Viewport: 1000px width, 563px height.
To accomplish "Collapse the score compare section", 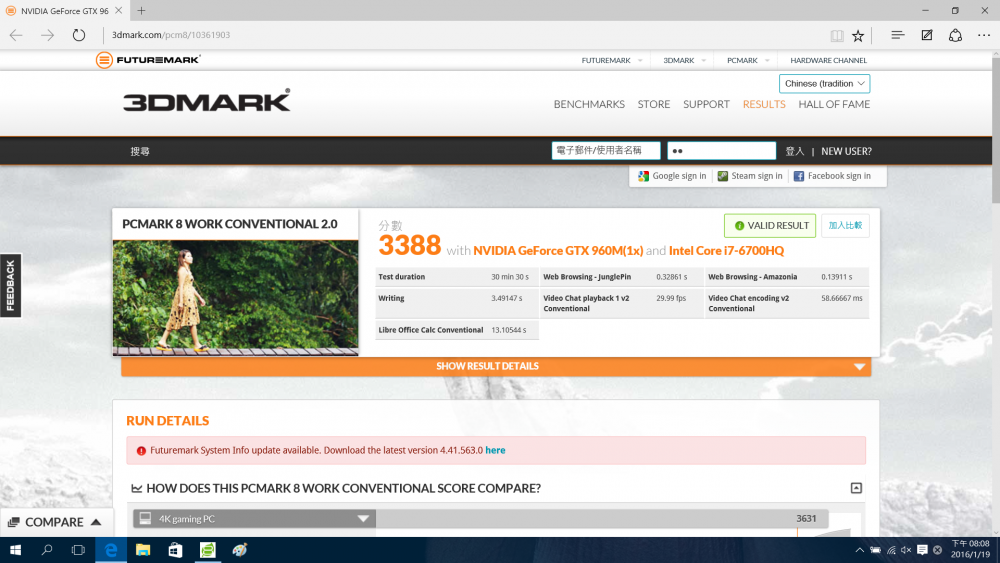I will (x=857, y=488).
